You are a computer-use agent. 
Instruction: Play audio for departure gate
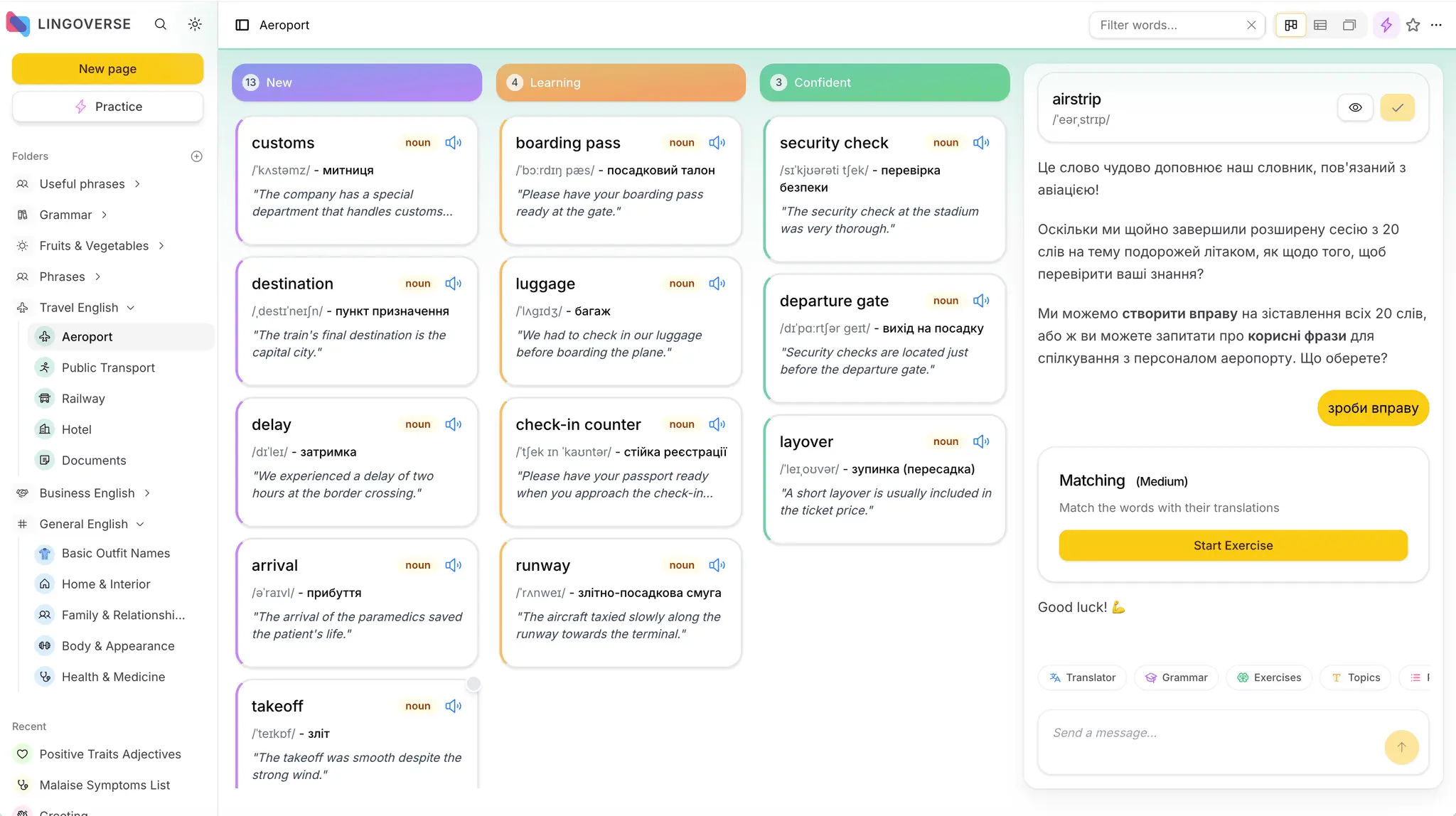coord(981,301)
